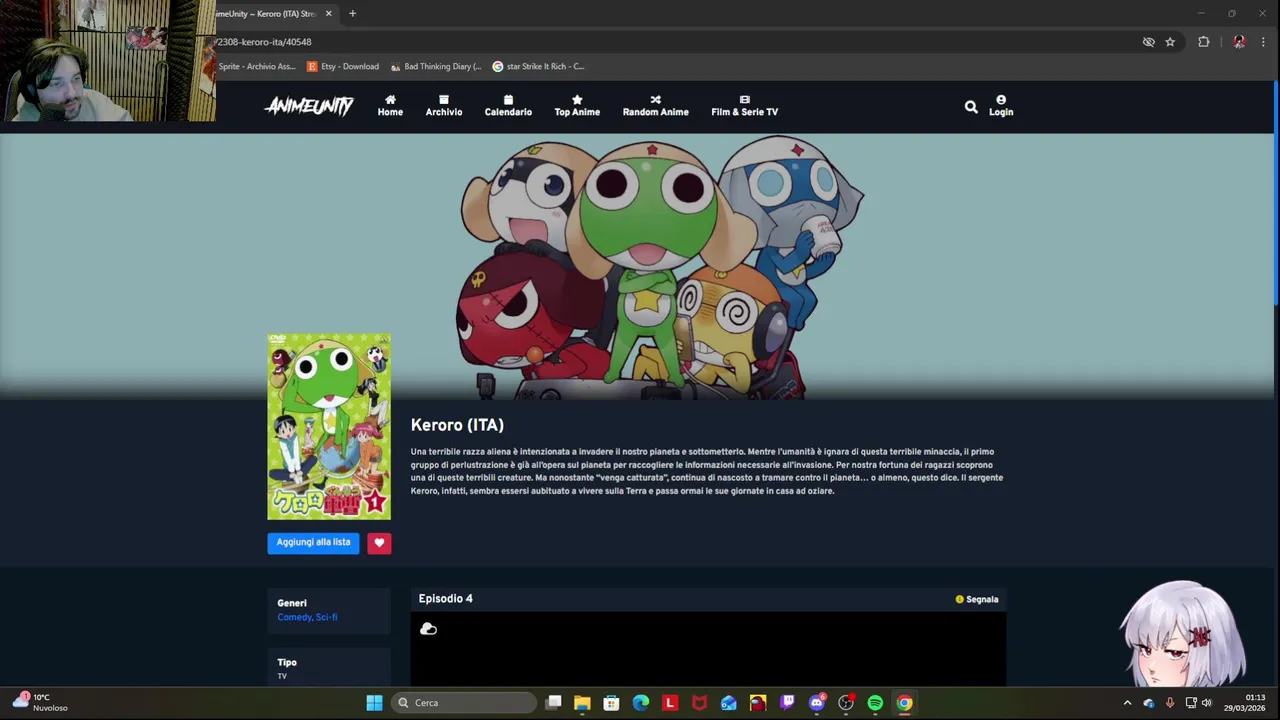1280x720 pixels.
Task: Click the microphone tray icon
Action: [1169, 703]
